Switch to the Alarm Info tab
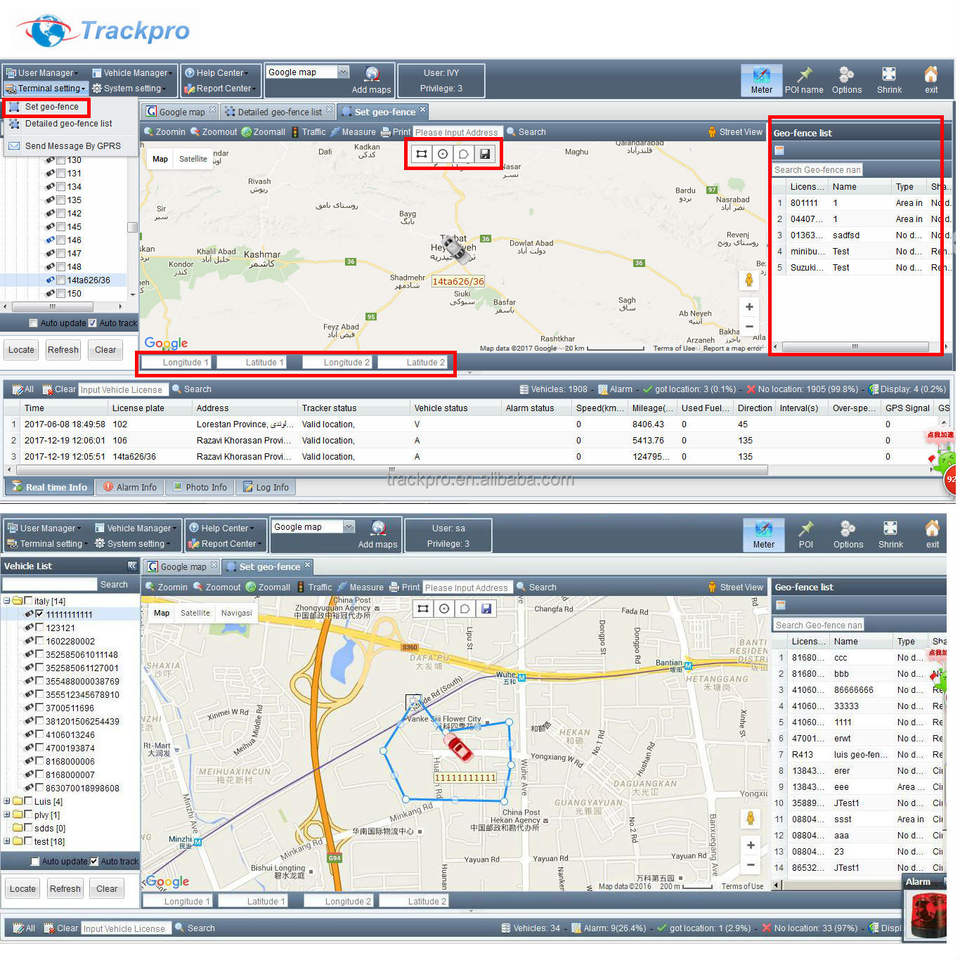 130,487
